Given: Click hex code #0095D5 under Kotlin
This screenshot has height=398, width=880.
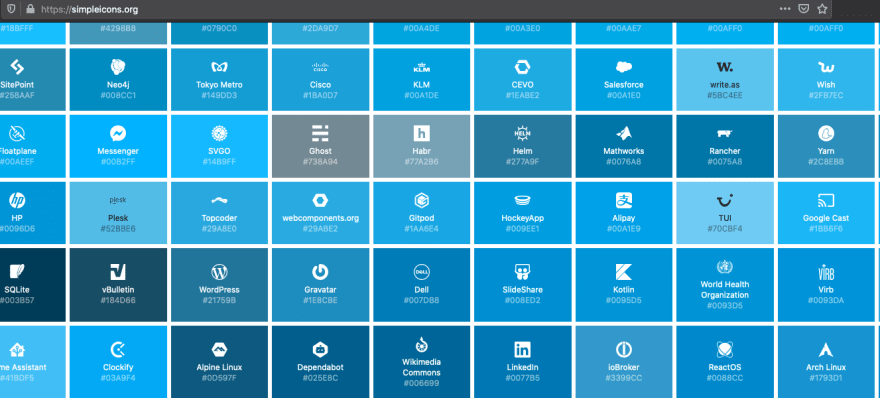Looking at the screenshot, I should (624, 301).
